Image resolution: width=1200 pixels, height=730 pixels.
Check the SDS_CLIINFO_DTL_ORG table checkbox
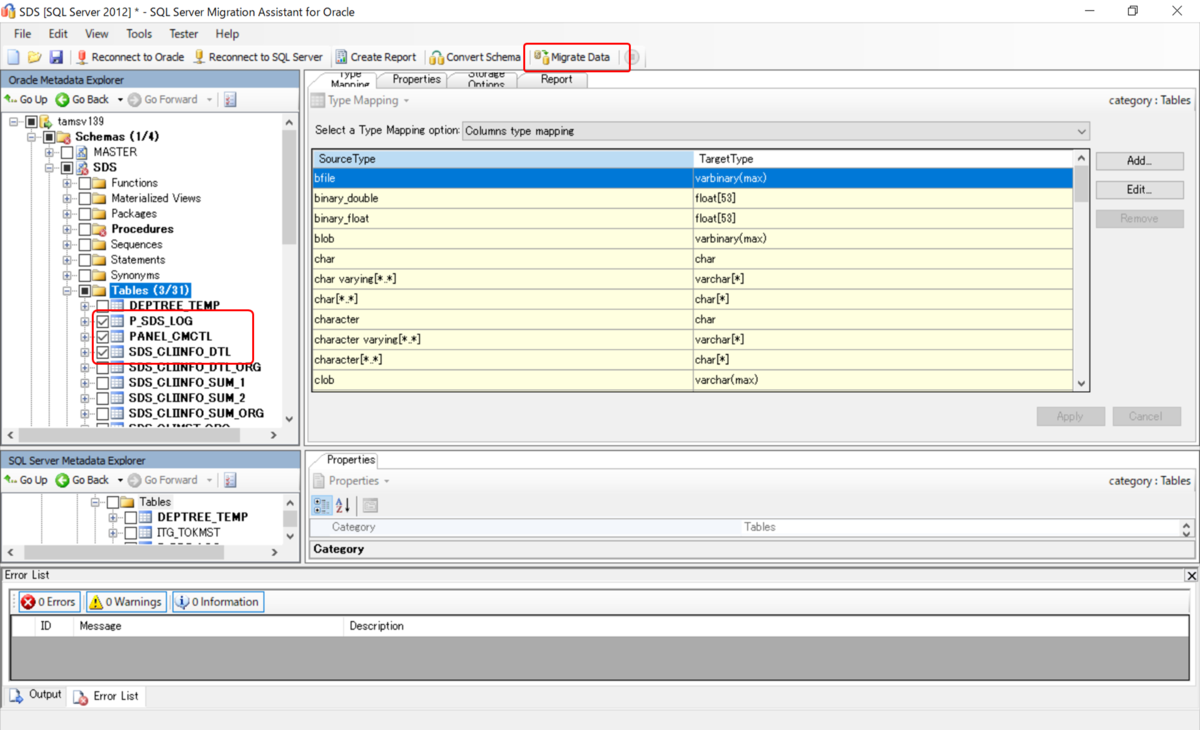103,367
